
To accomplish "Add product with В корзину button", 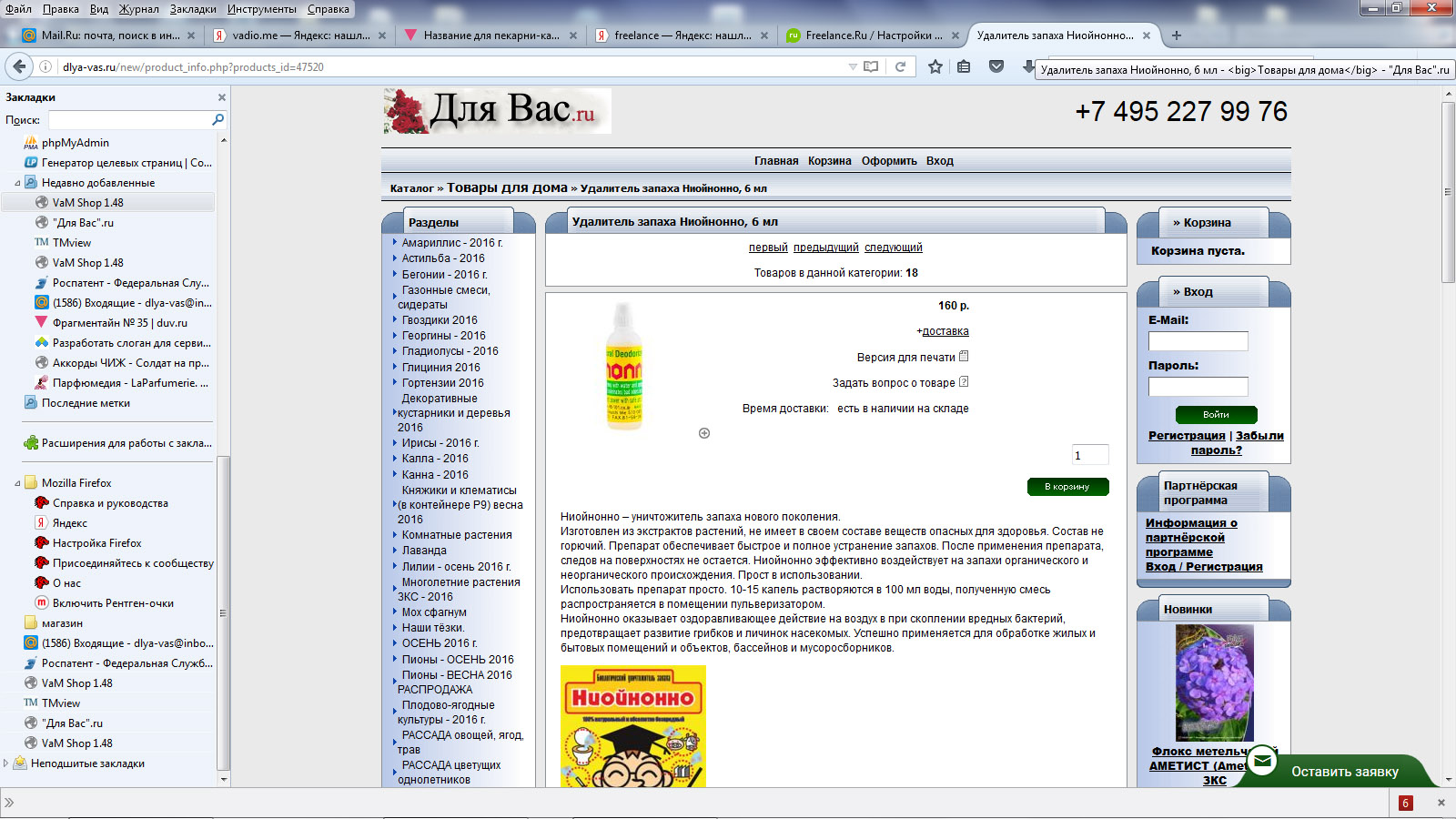I will coord(1067,487).
